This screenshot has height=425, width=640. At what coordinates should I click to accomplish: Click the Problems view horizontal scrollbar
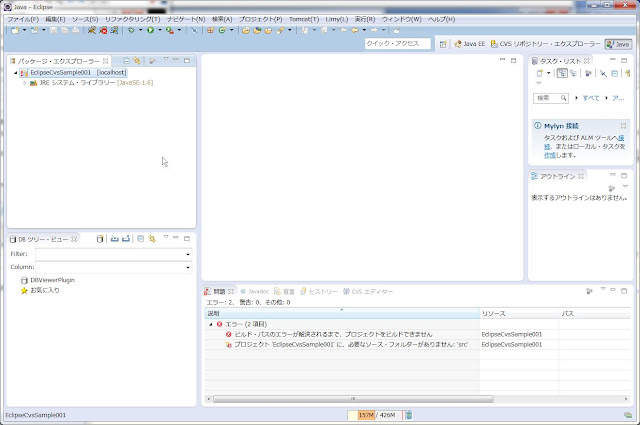pyautogui.click(x=353, y=399)
